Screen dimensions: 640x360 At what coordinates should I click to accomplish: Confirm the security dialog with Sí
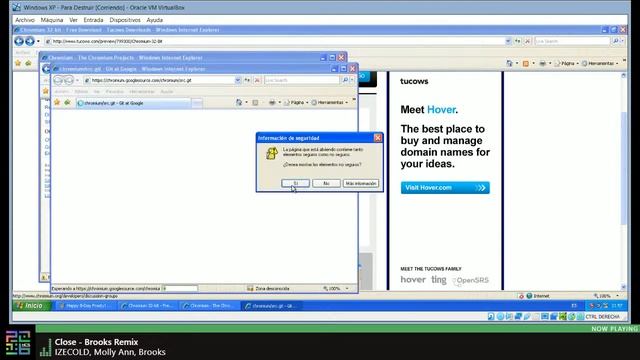tap(296, 183)
